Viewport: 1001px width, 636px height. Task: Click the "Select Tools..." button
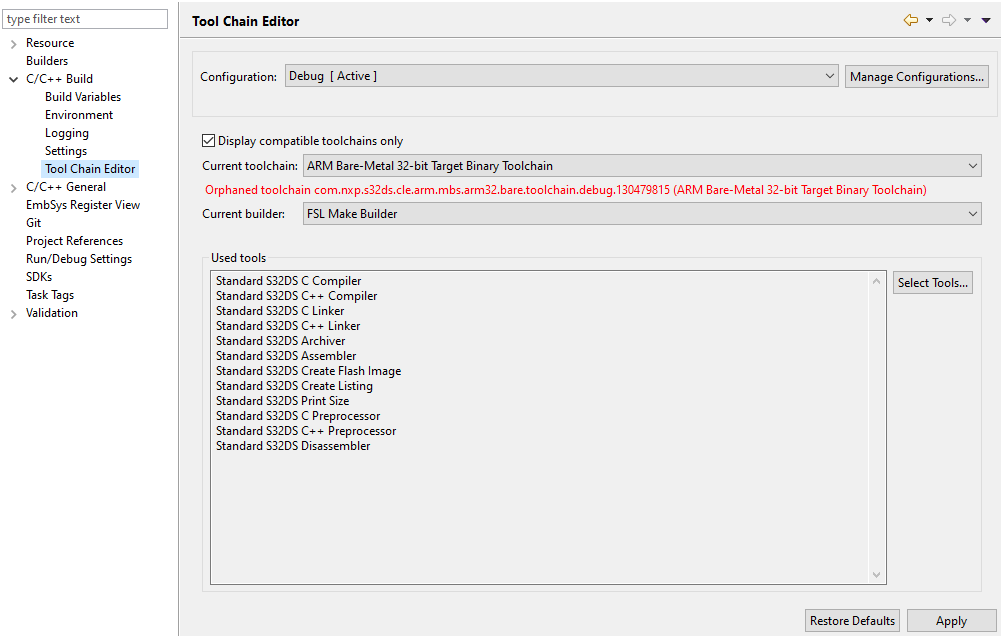coord(932,282)
